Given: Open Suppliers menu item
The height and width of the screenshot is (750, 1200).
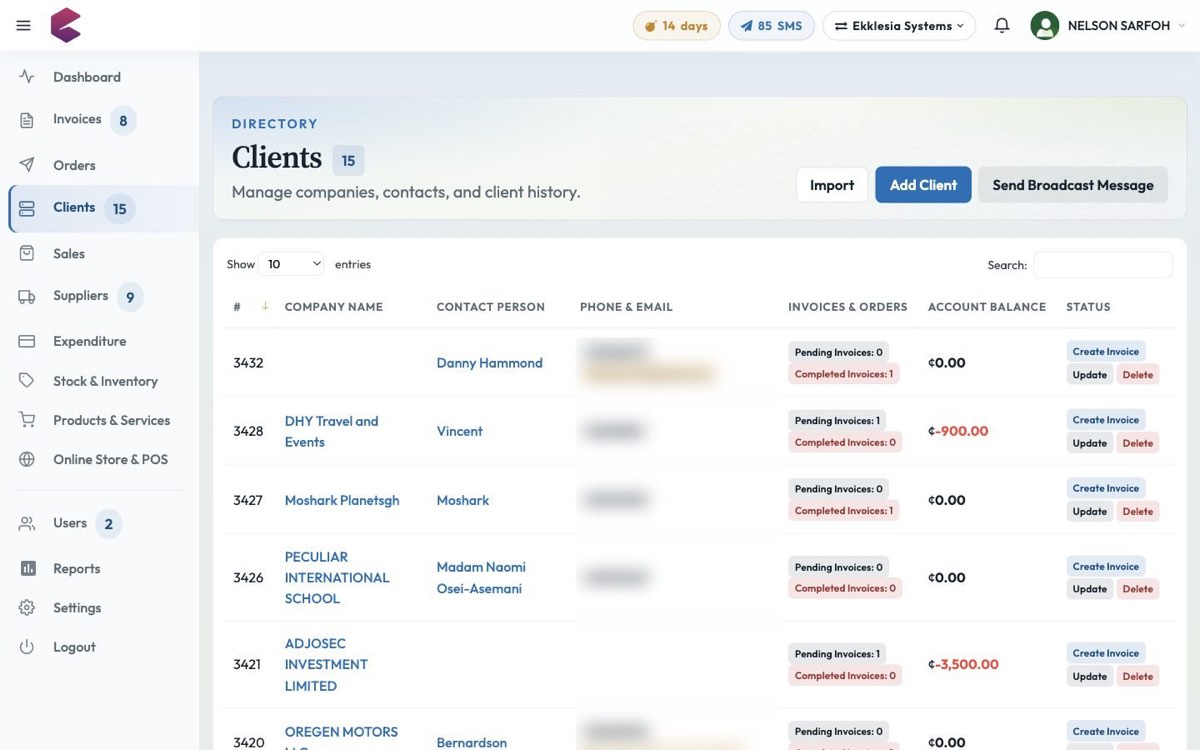Looking at the screenshot, I should pyautogui.click(x=80, y=296).
